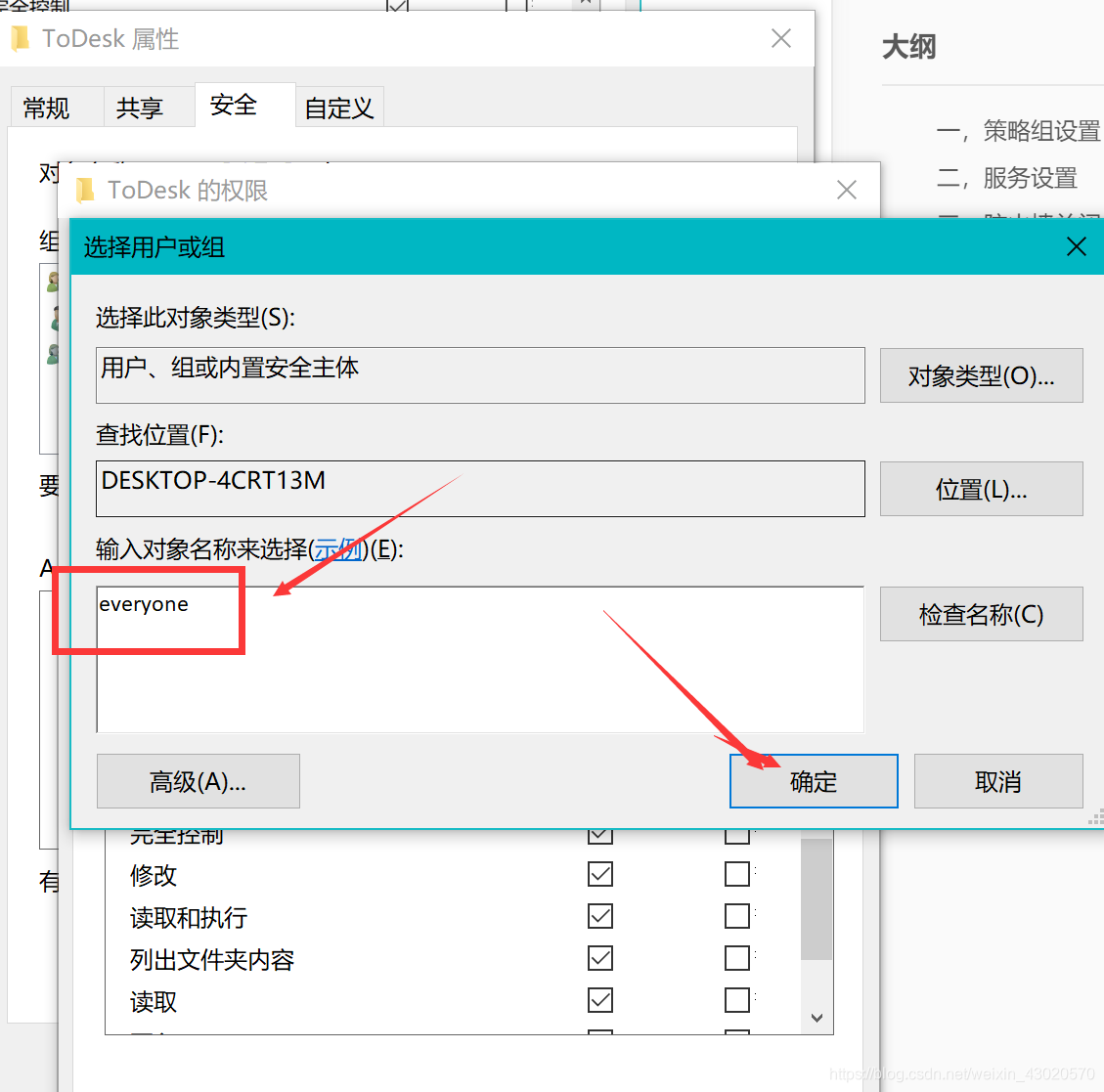This screenshot has height=1092, width=1104.
Task: Toggle allow checkbox for 修改 permission
Action: click(x=599, y=874)
